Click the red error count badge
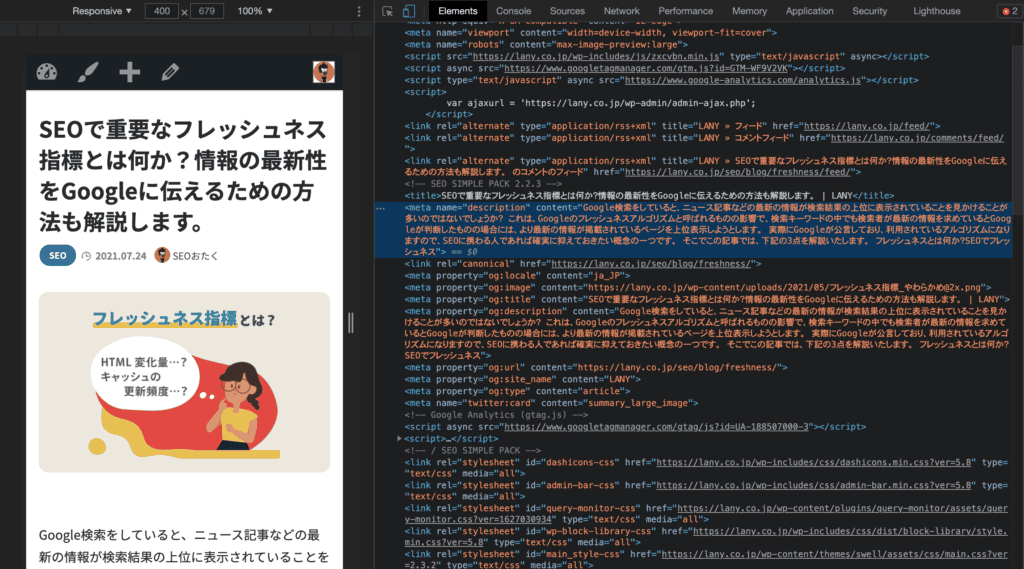1024x569 pixels. 1010,11
